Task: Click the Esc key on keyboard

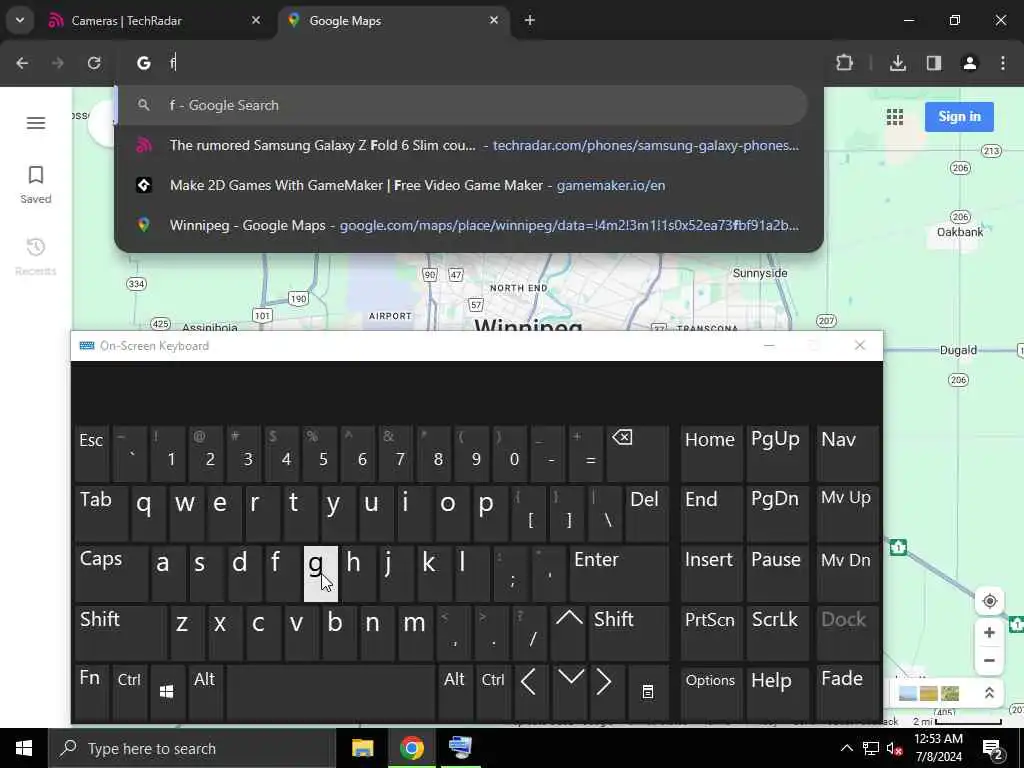Action: (x=91, y=453)
